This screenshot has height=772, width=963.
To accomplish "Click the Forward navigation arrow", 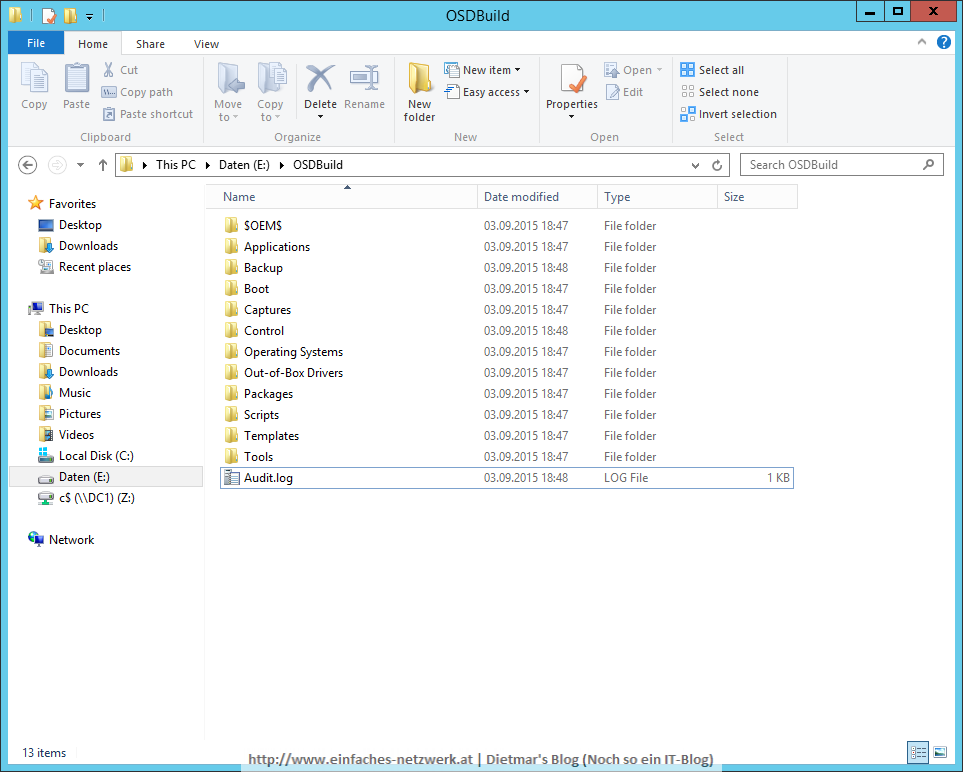I will pos(57,165).
